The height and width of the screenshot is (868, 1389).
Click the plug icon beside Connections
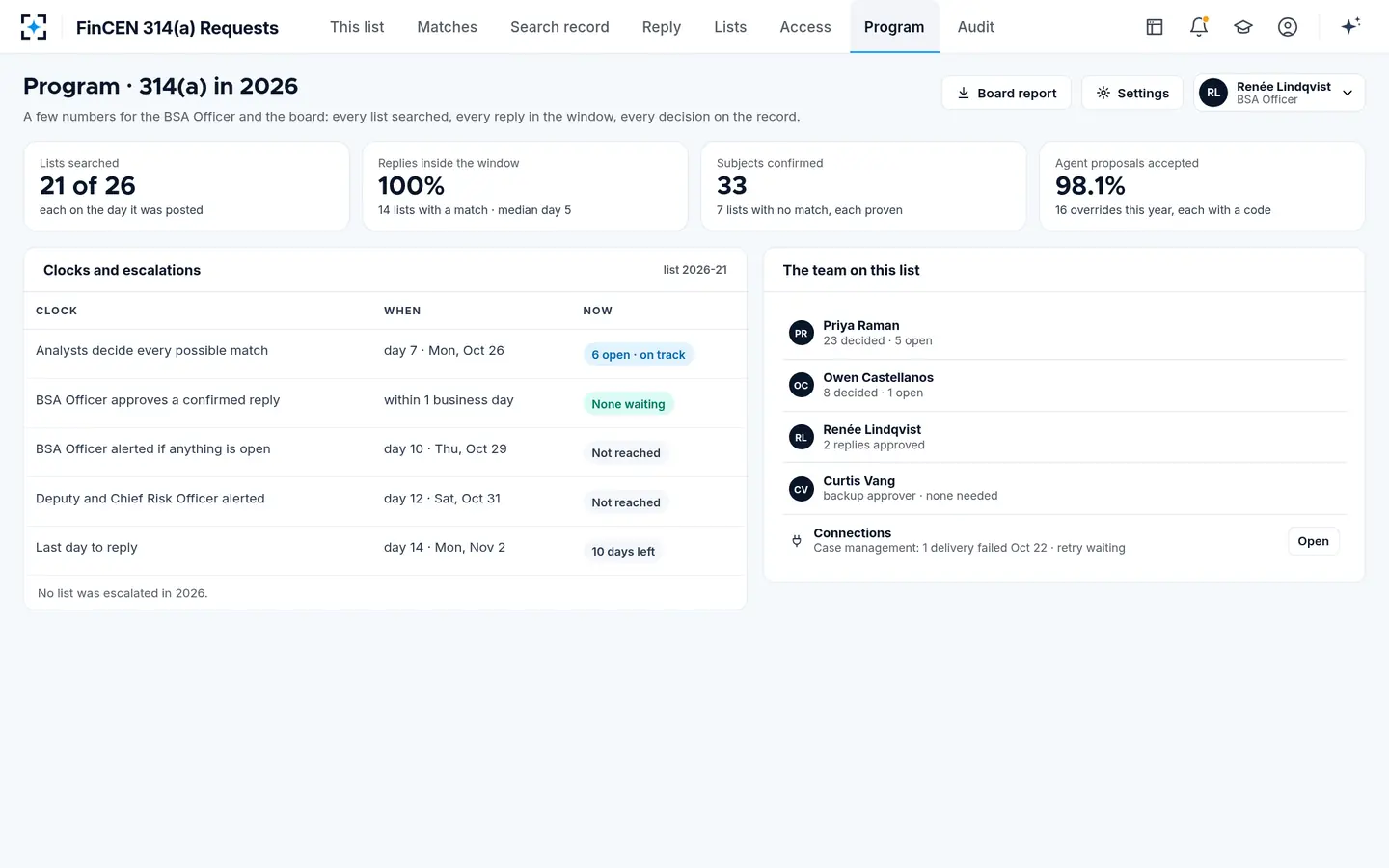797,541
